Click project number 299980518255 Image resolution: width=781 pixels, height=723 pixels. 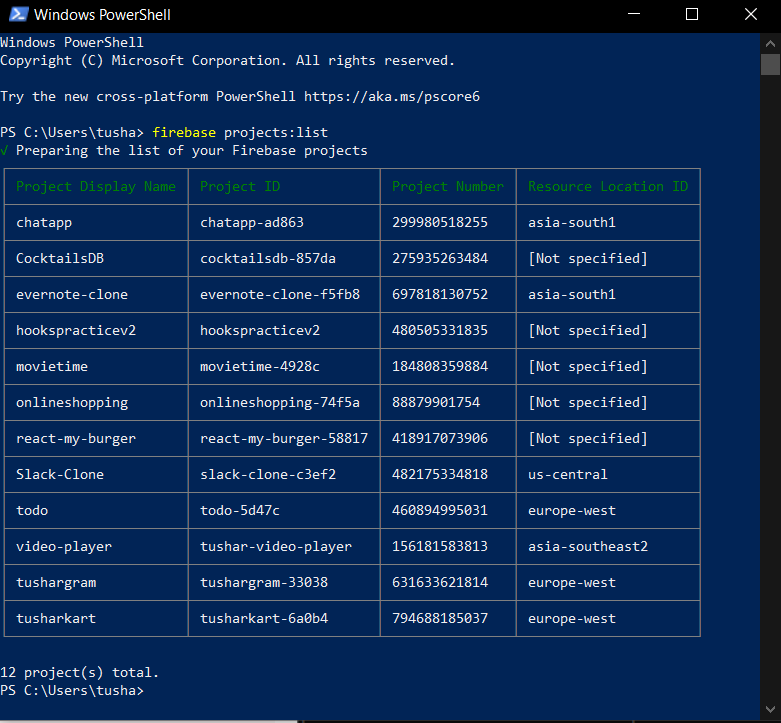[440, 222]
